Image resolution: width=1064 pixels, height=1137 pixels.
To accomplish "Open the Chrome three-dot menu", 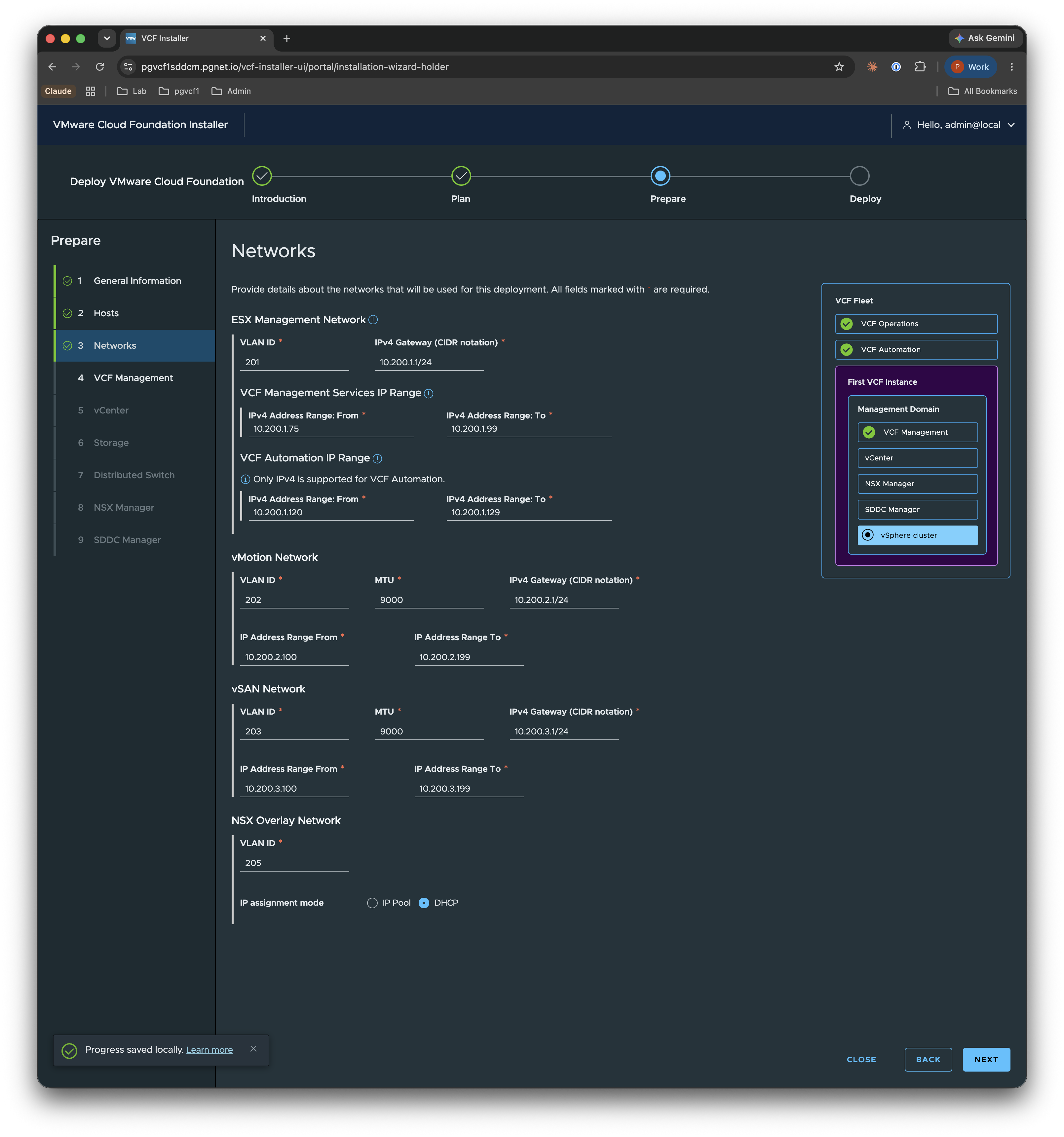I will coord(1011,67).
